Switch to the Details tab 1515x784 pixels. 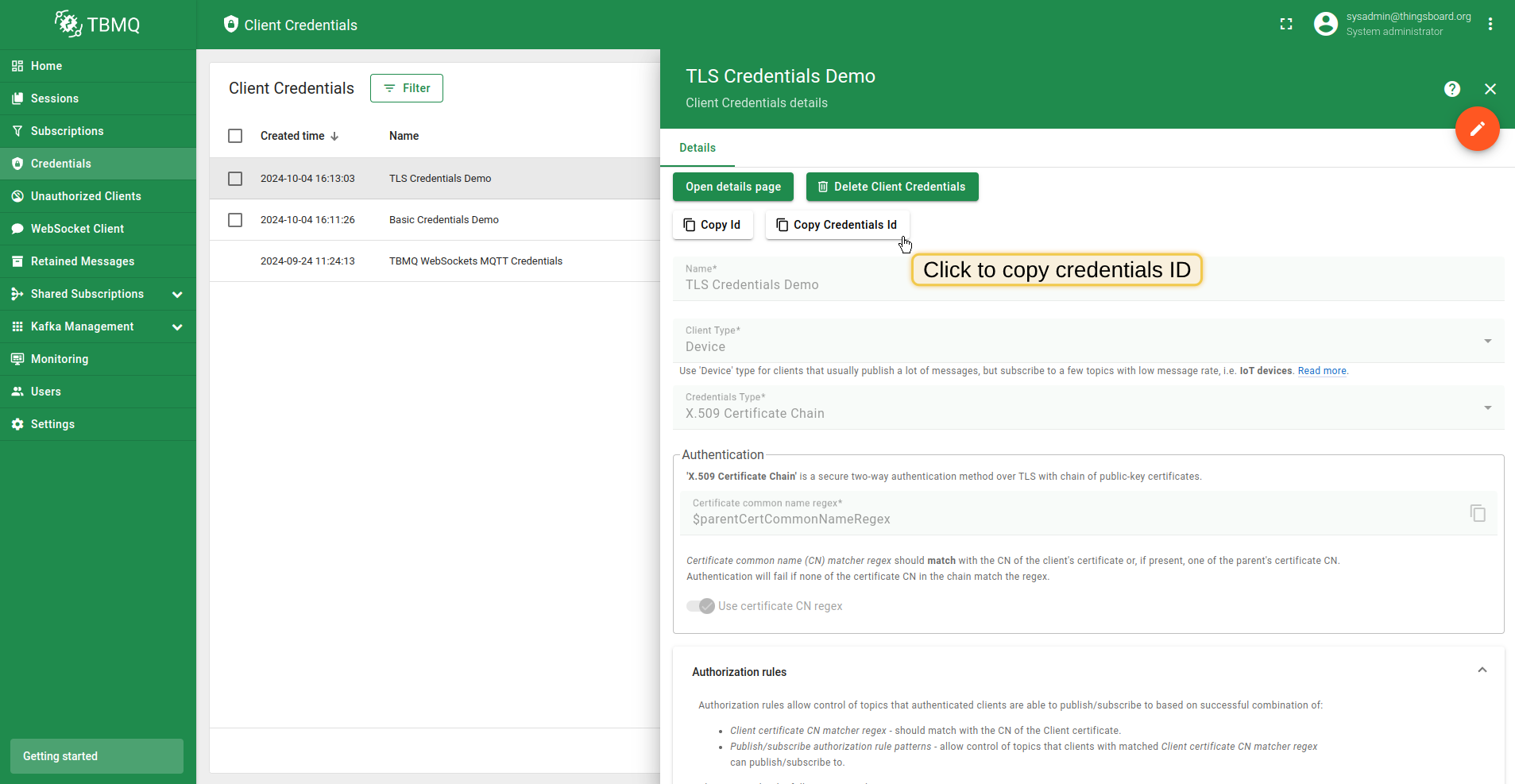tap(698, 148)
